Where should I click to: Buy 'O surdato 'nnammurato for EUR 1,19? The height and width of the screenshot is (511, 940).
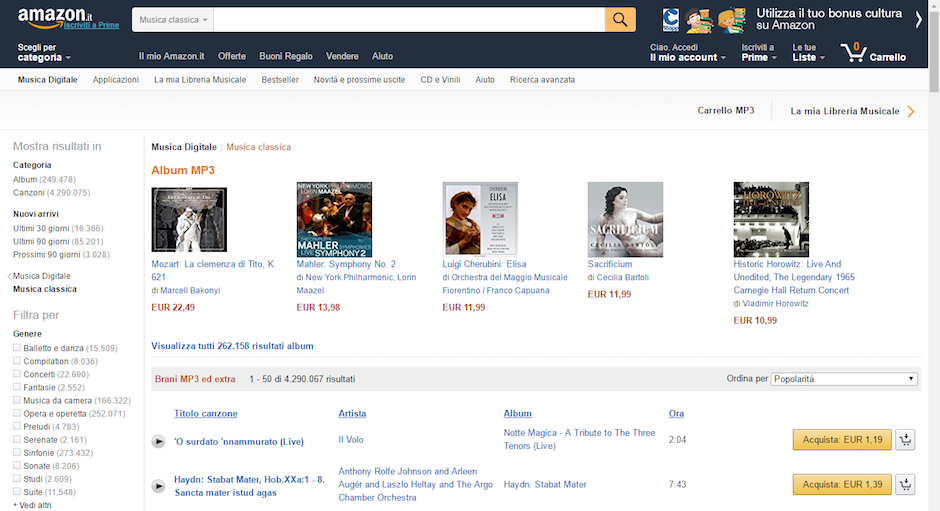pyautogui.click(x=842, y=440)
